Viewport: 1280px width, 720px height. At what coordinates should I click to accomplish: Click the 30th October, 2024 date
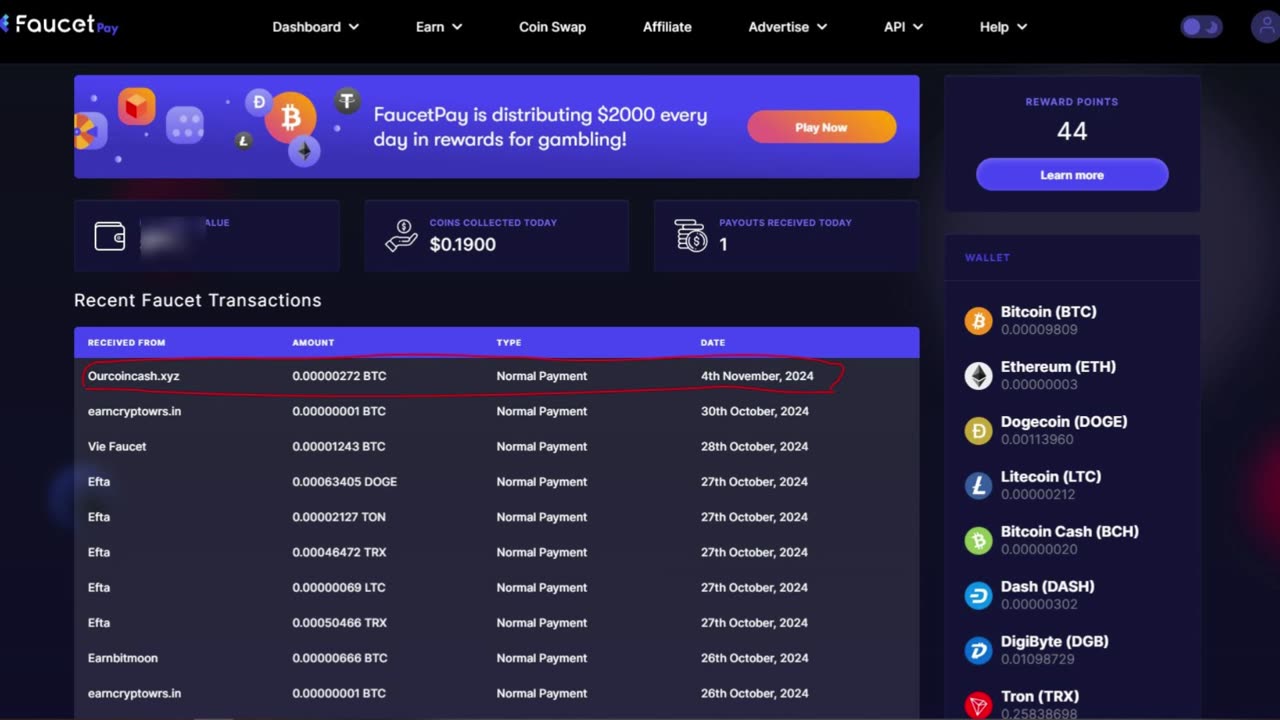tap(755, 411)
